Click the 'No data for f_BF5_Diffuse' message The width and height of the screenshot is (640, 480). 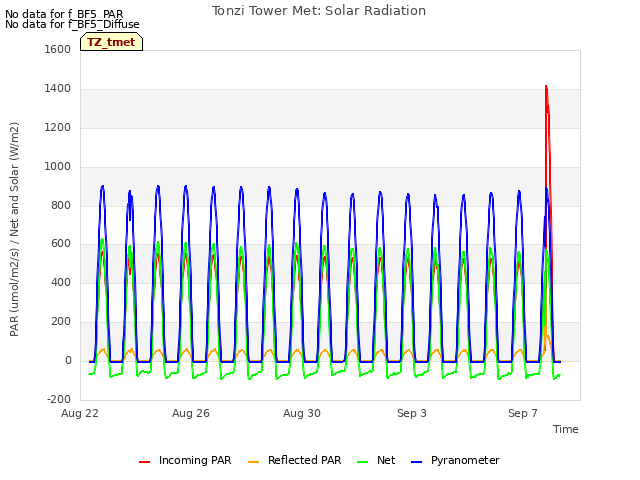pos(72,24)
